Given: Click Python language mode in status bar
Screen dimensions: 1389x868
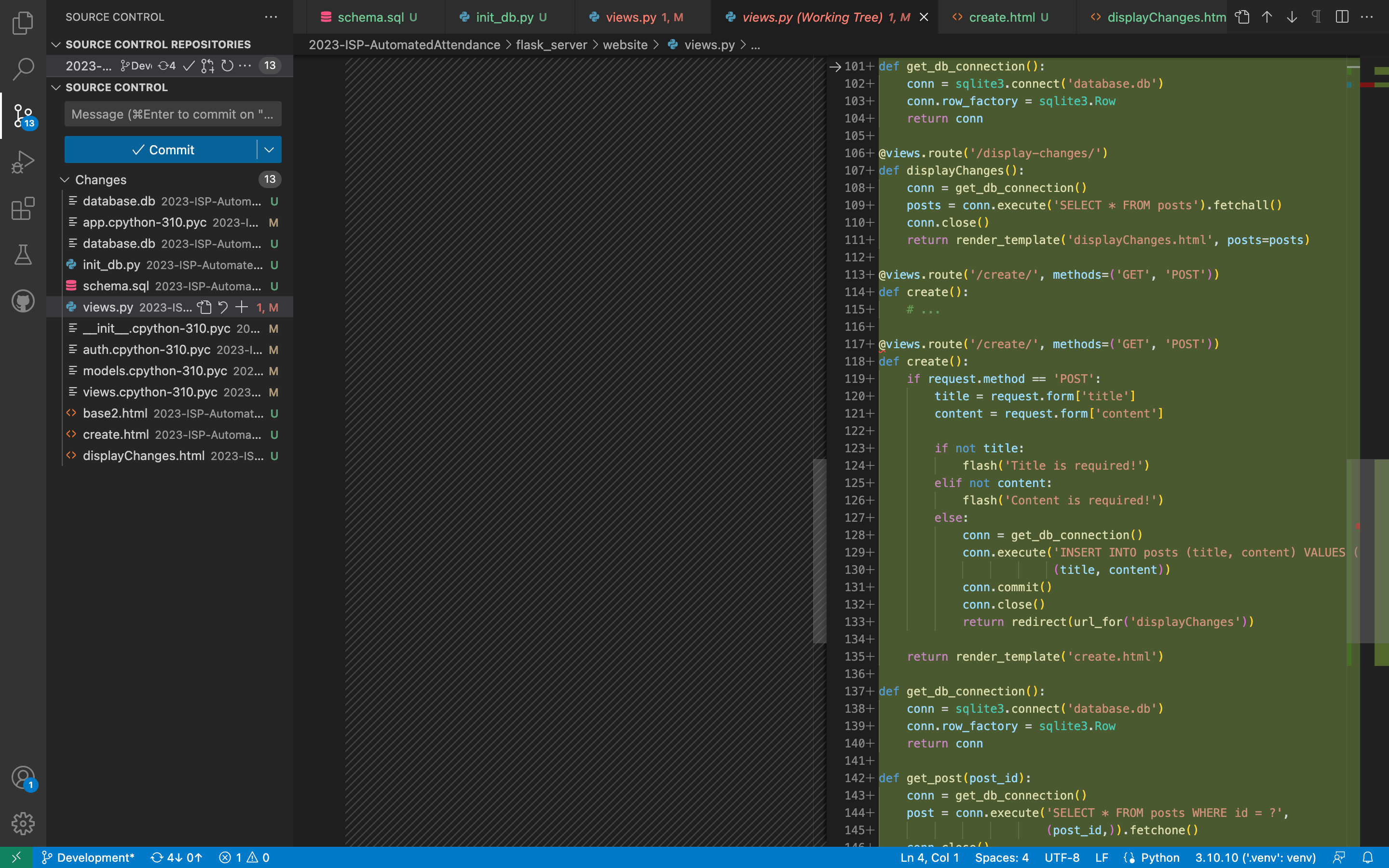Looking at the screenshot, I should [1159, 857].
